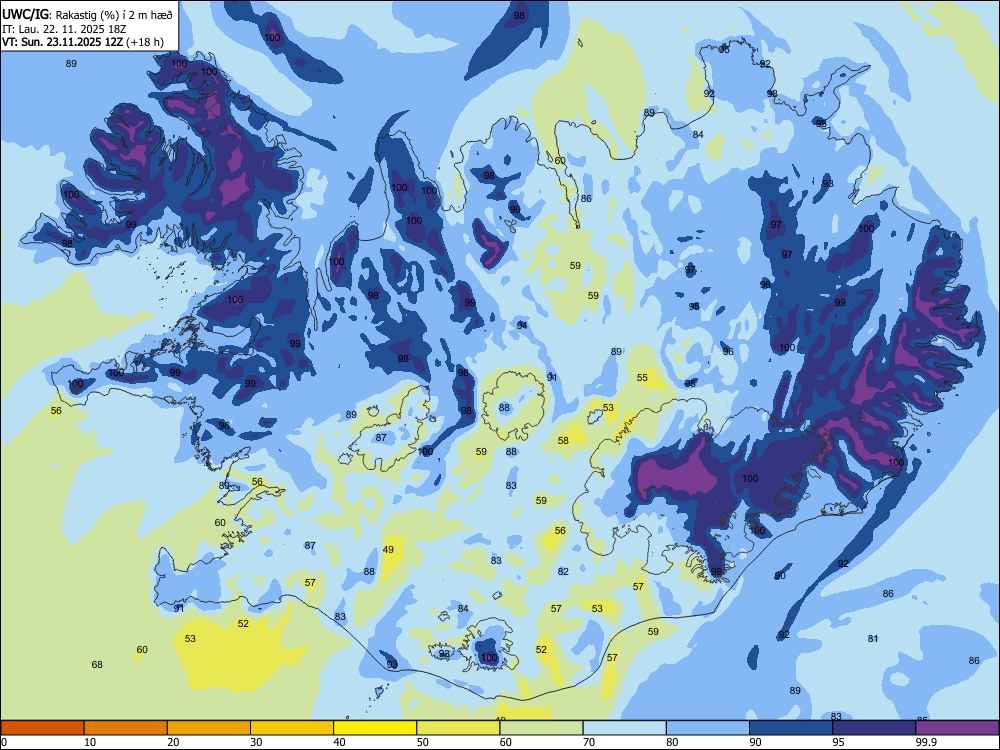Click the pale yellow 50–60 legend swatch
The image size is (1000, 750).
458,728
